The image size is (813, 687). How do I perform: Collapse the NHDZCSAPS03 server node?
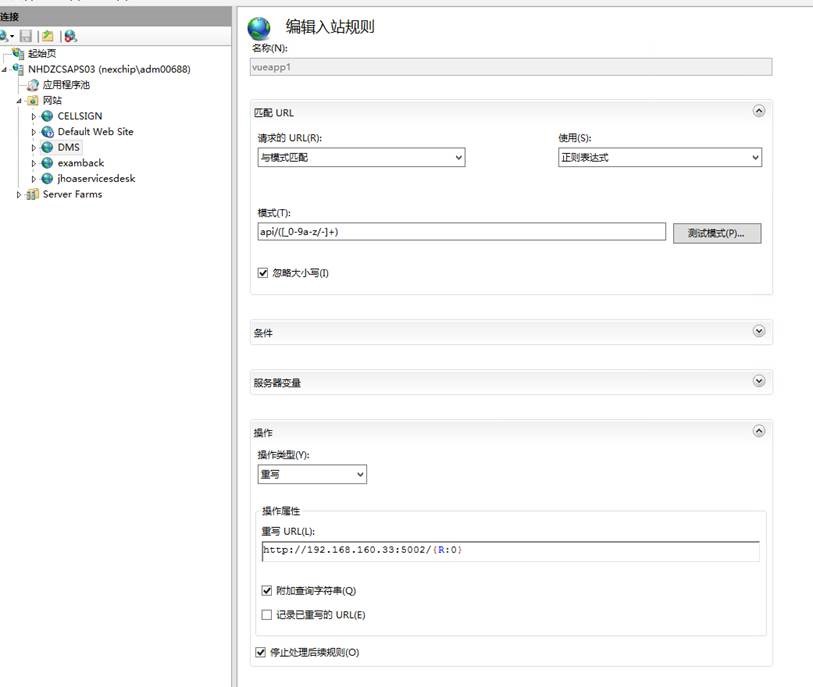pyautogui.click(x=5, y=69)
